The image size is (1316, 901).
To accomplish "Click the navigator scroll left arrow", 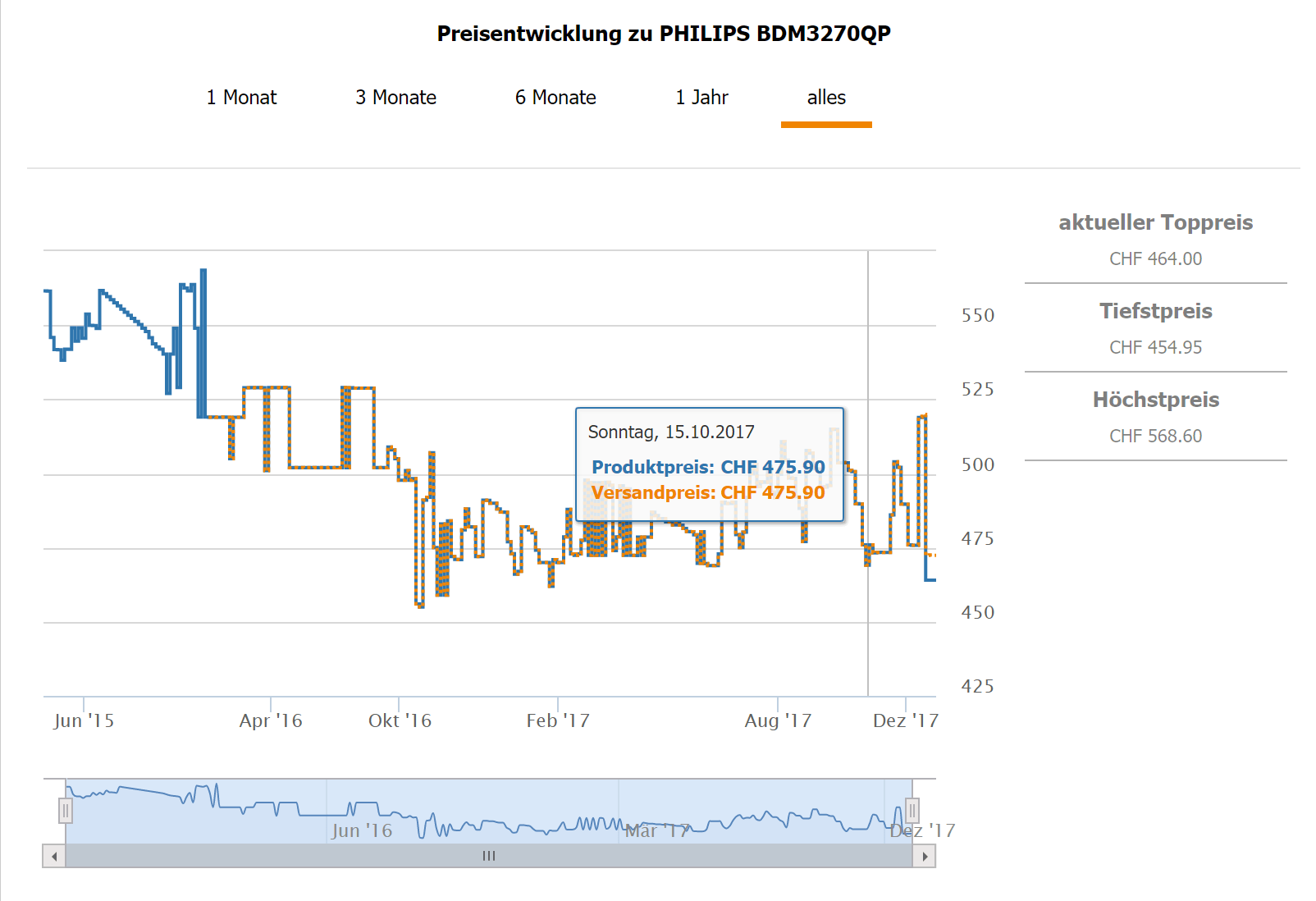I will [54, 856].
